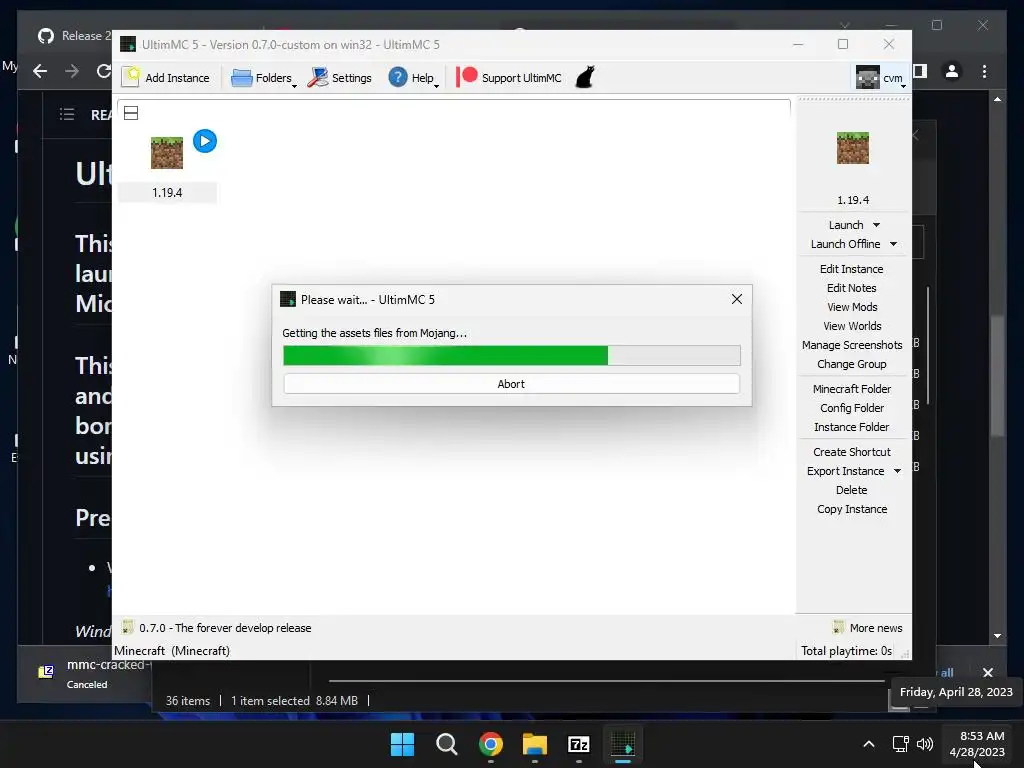The image size is (1024, 768).
Task: Open the 0.7.0 forever develop release news
Action: (x=225, y=628)
